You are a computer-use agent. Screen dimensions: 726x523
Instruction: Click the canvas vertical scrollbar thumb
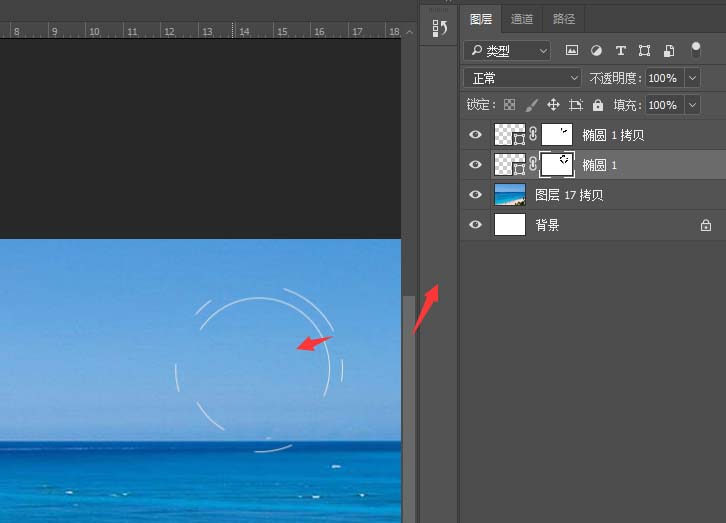point(409,409)
